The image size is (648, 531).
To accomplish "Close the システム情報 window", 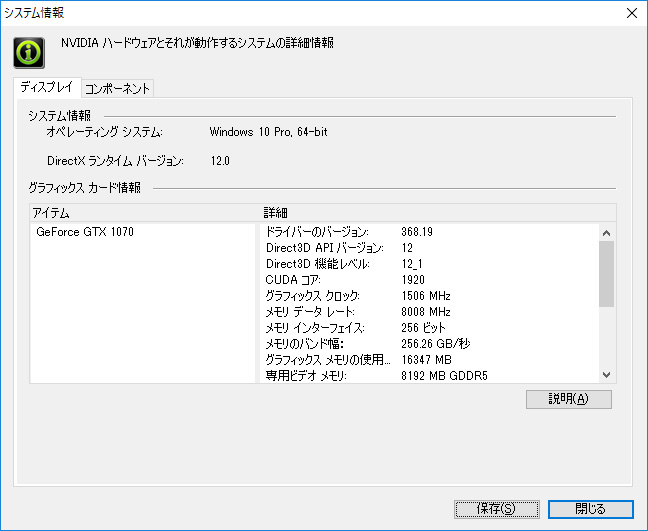I will click(631, 13).
